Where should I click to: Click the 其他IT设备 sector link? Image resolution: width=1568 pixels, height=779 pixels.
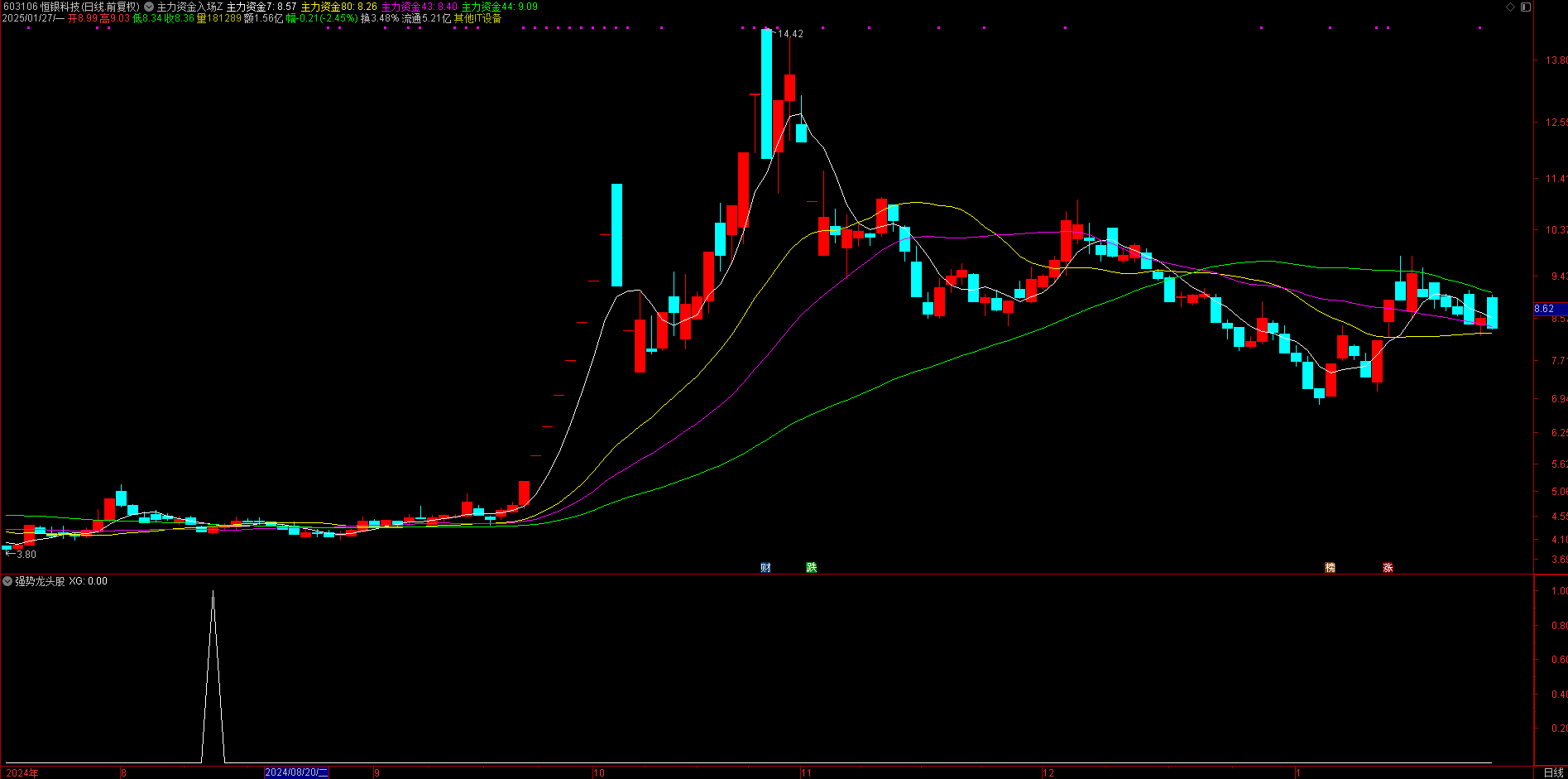(477, 18)
